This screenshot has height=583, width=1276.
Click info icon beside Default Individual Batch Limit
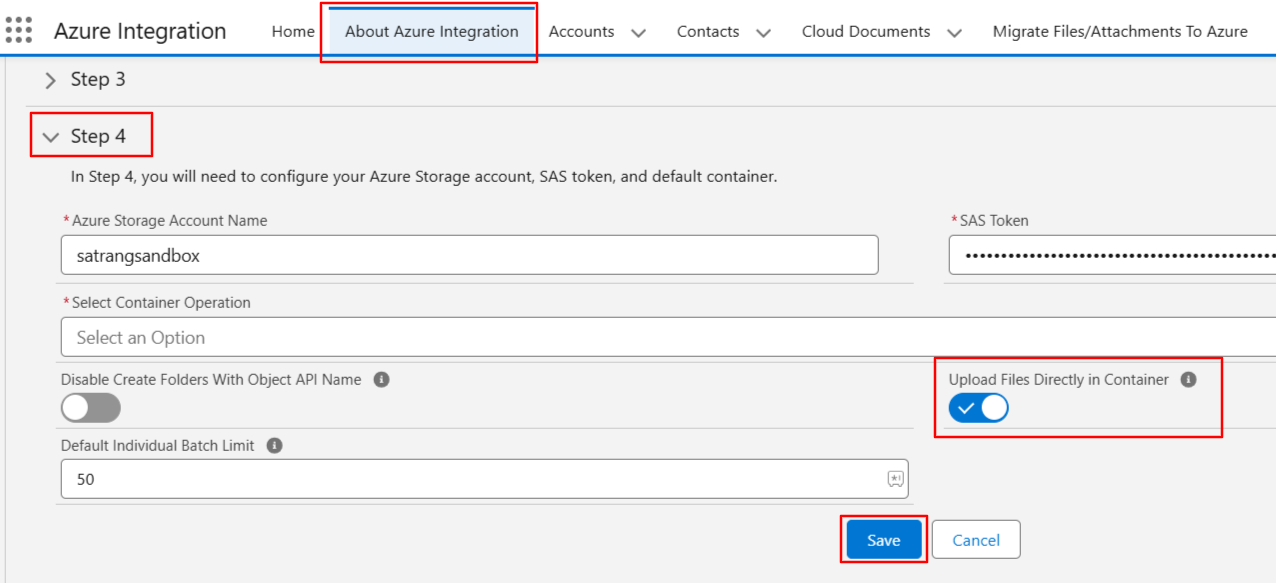pos(274,445)
